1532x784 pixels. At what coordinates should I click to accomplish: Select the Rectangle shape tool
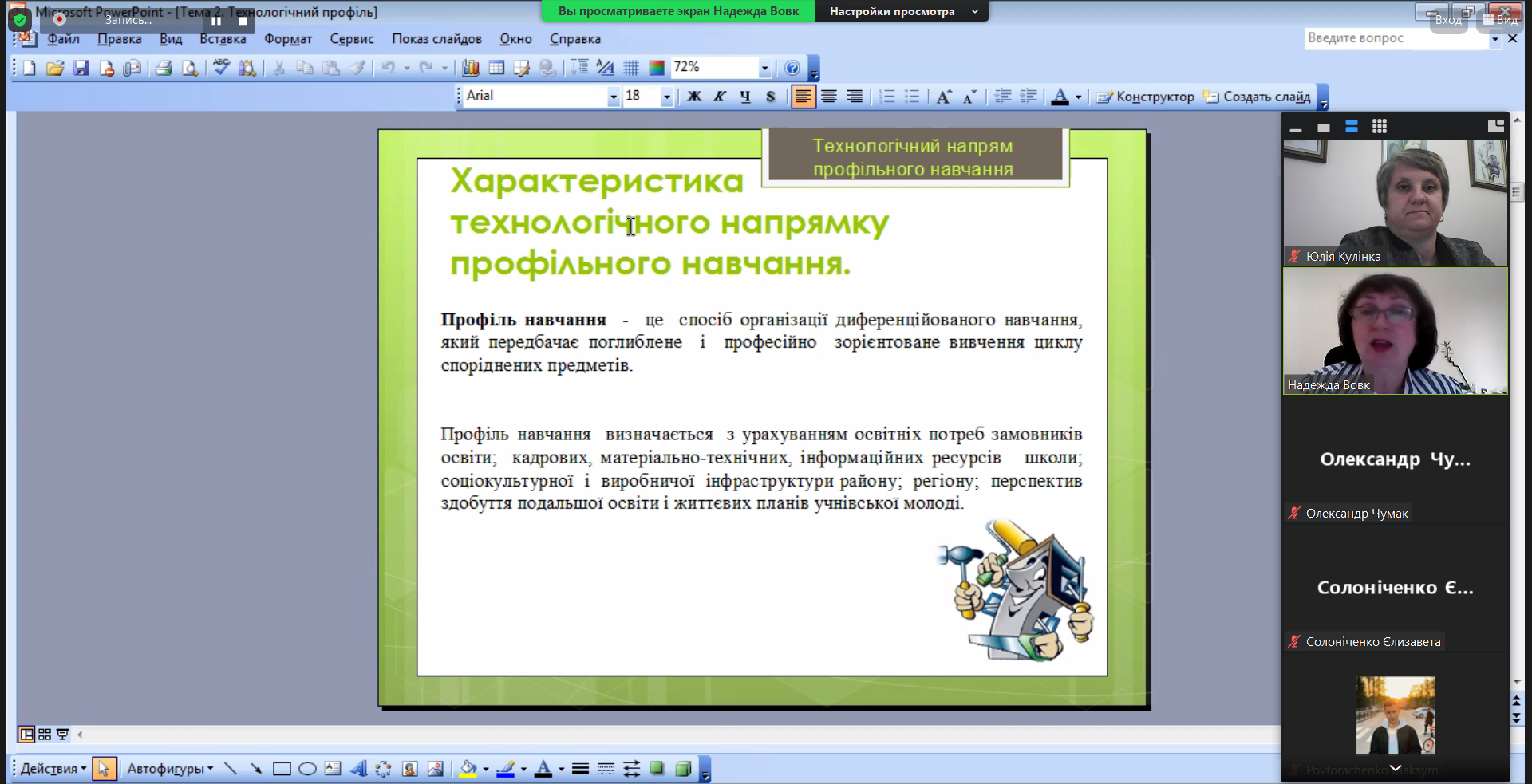click(282, 769)
